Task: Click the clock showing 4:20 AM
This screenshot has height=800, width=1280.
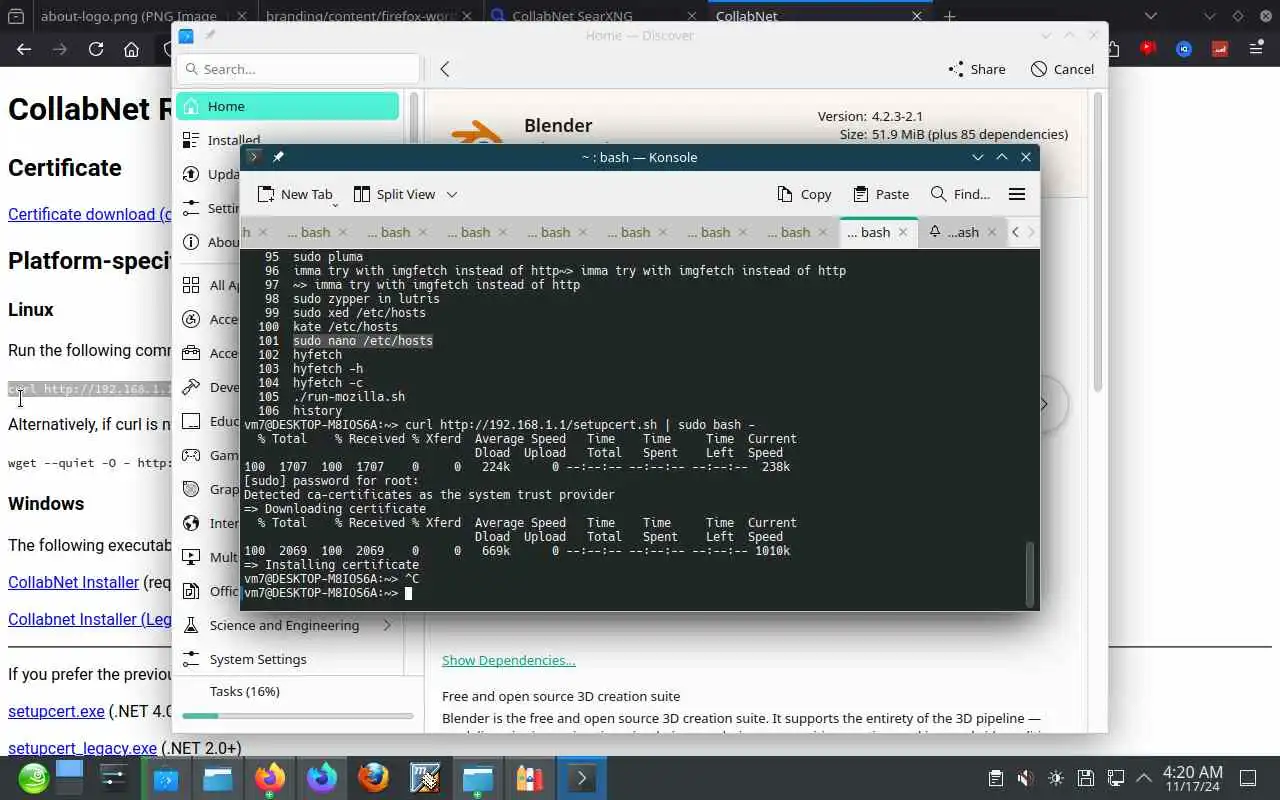Action: coord(1192,778)
